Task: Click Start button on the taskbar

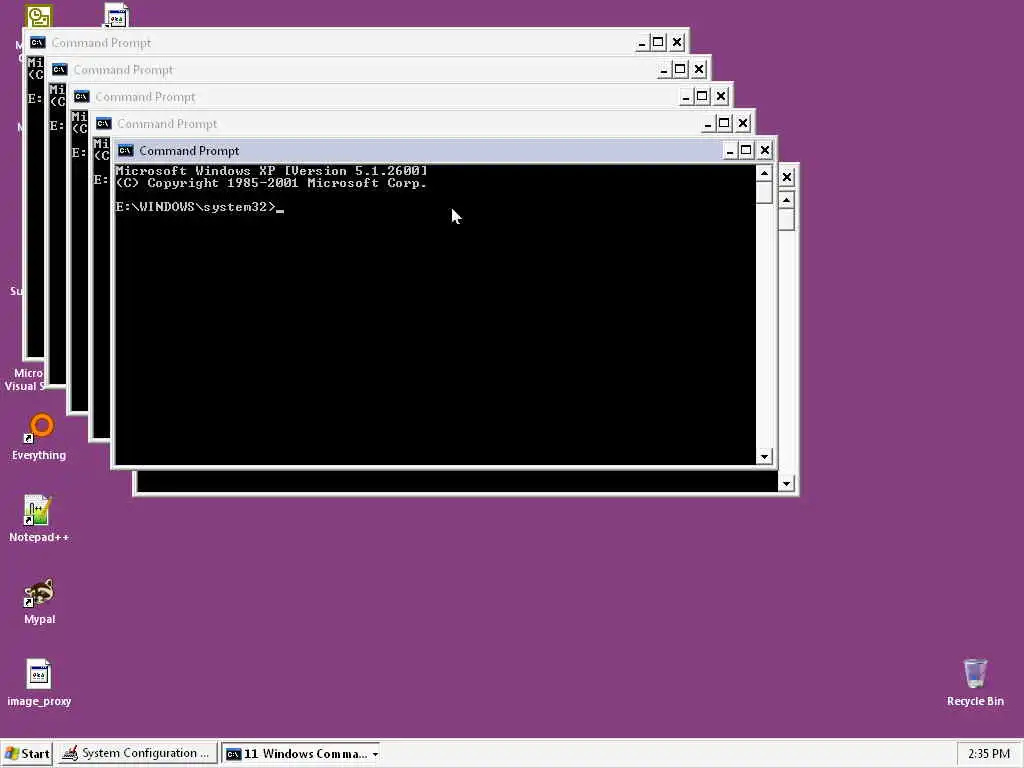Action: [x=27, y=754]
